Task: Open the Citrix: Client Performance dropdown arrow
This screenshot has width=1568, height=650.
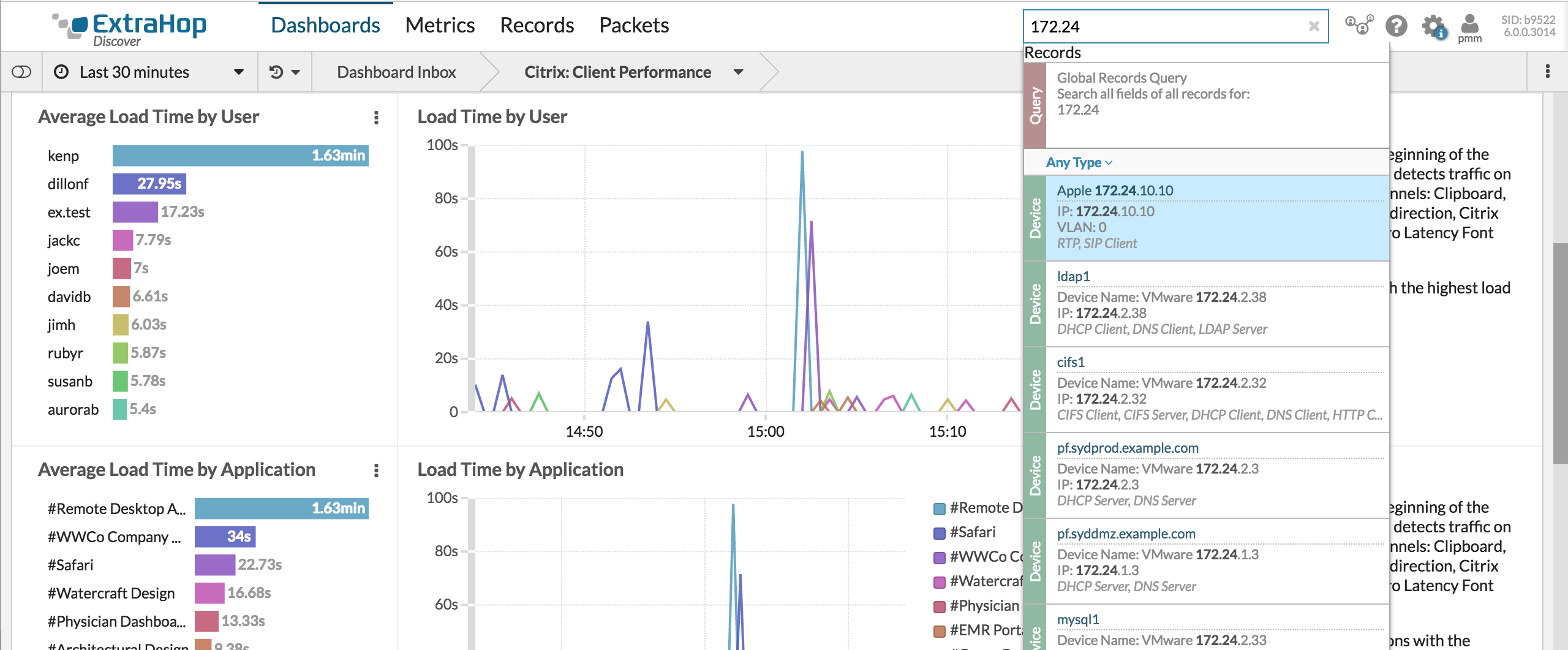Action: (739, 72)
